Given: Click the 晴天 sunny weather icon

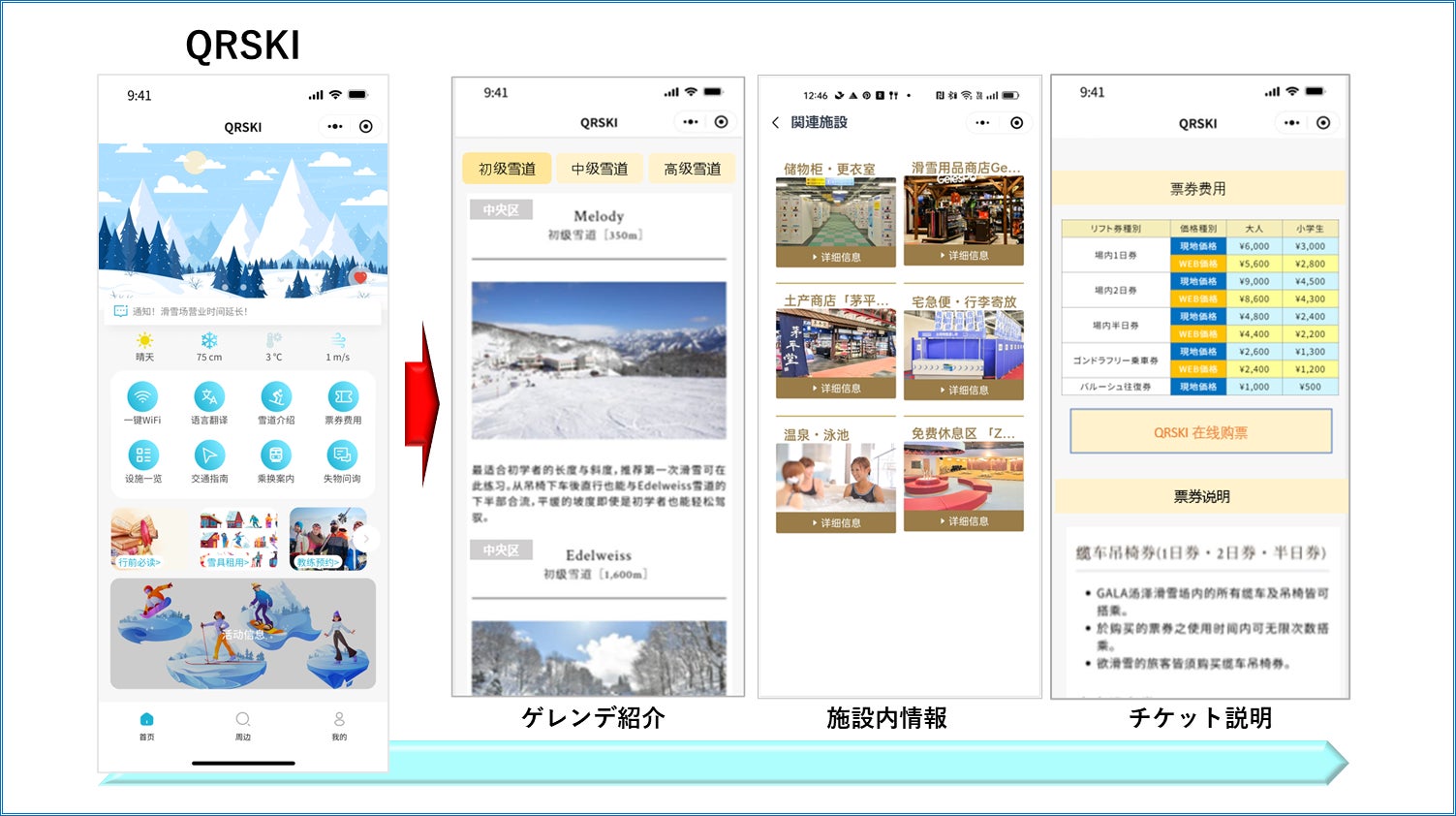Looking at the screenshot, I should (144, 340).
